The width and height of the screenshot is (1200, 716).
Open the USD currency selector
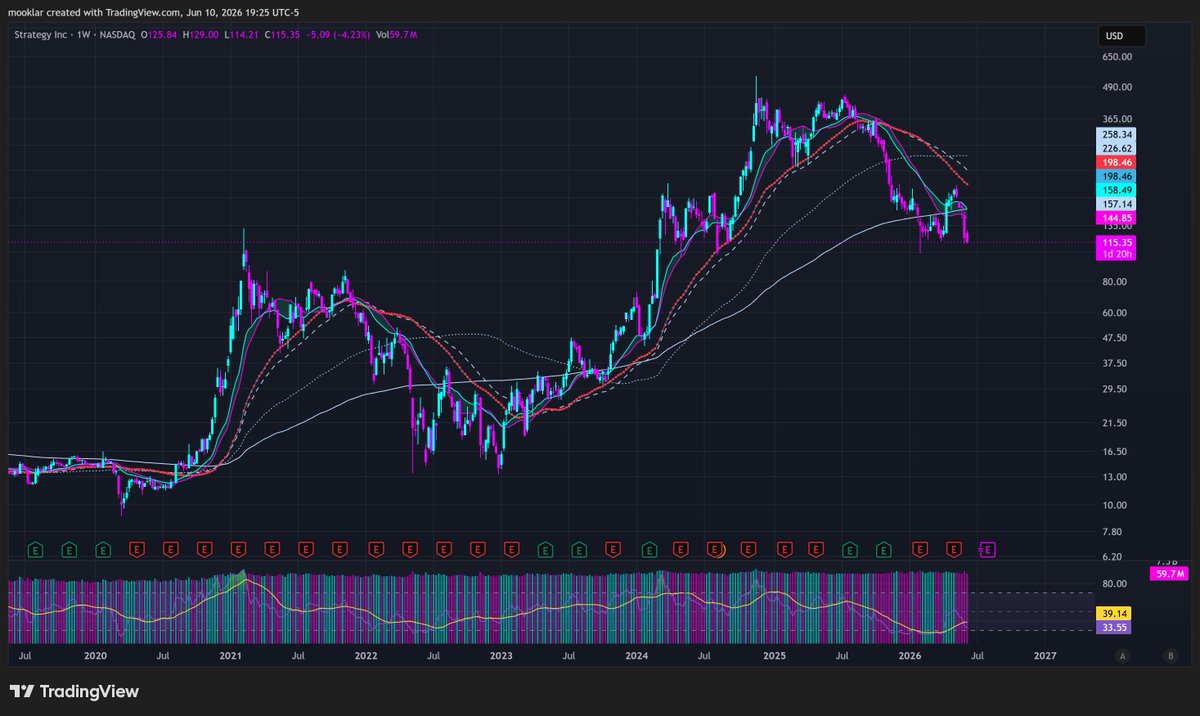tap(1121, 35)
